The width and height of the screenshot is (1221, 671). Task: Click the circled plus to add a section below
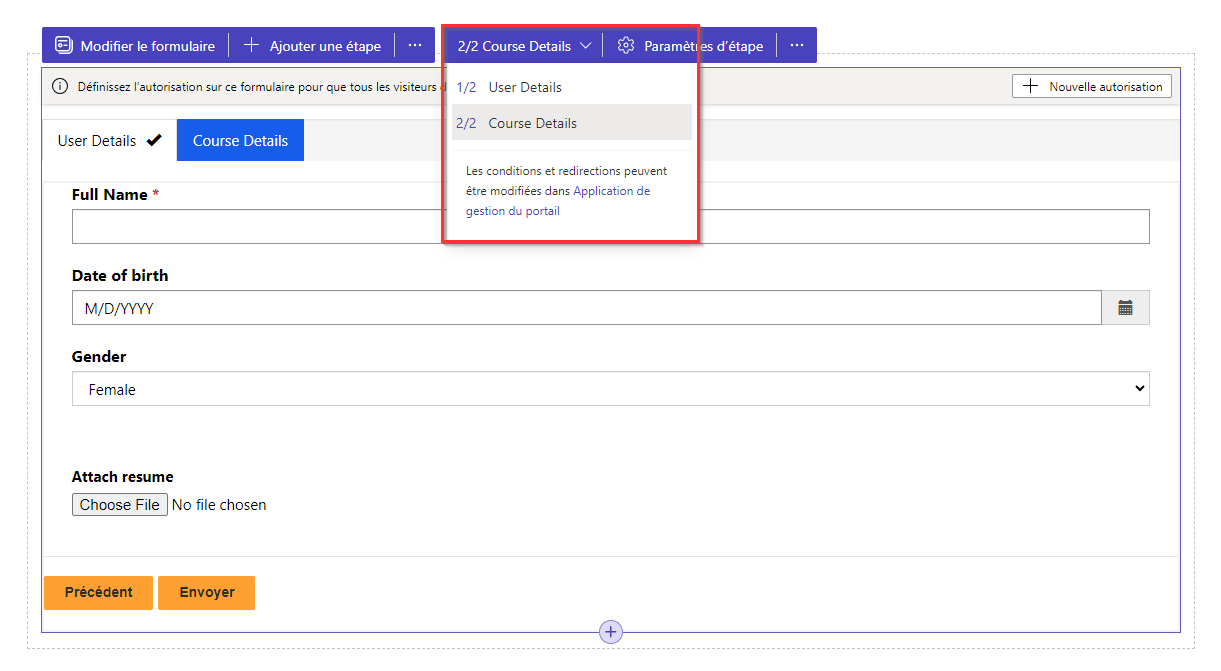pyautogui.click(x=611, y=632)
